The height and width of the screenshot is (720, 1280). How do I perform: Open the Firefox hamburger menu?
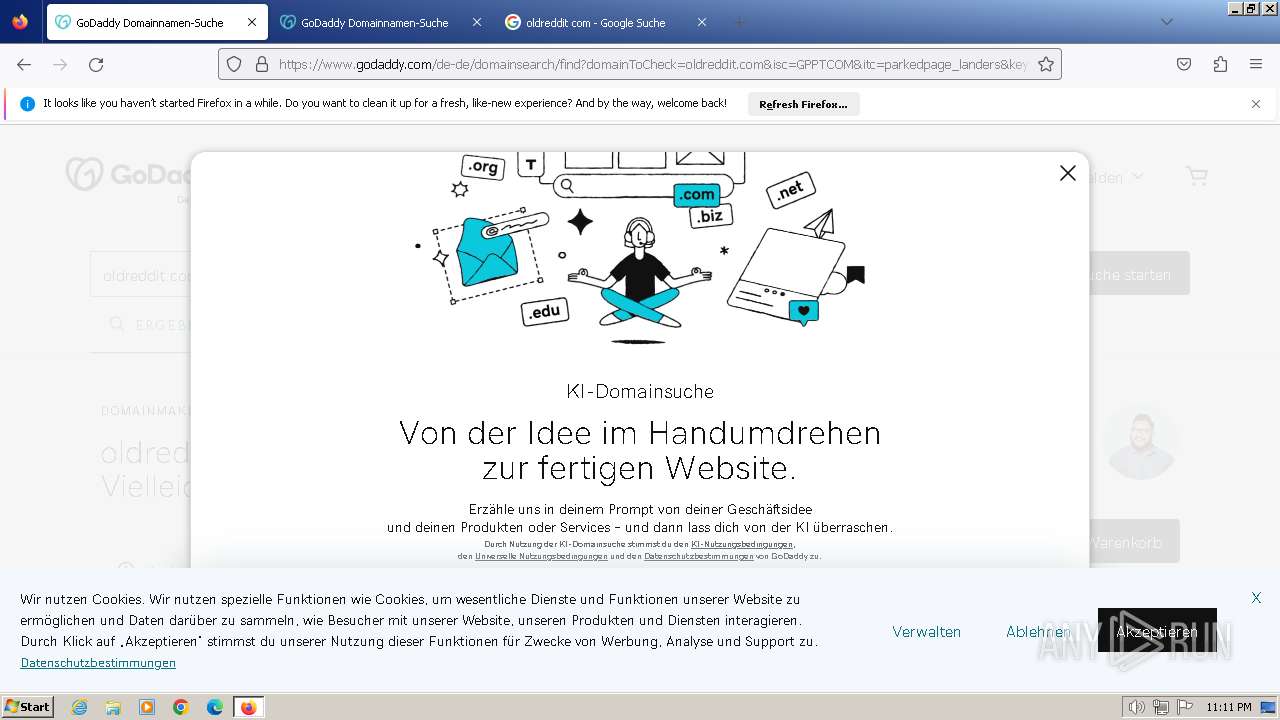[1256, 64]
